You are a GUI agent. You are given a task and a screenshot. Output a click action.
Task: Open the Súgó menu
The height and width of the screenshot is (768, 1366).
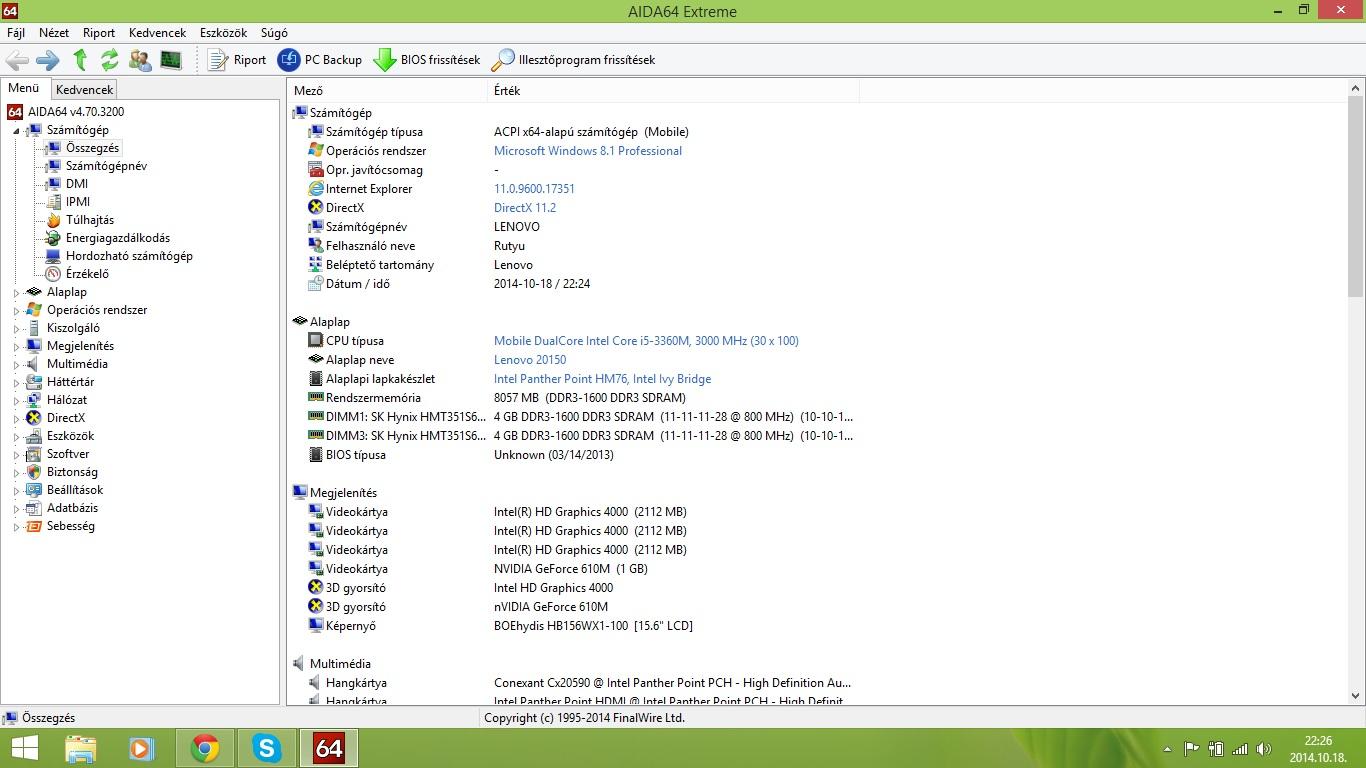274,33
